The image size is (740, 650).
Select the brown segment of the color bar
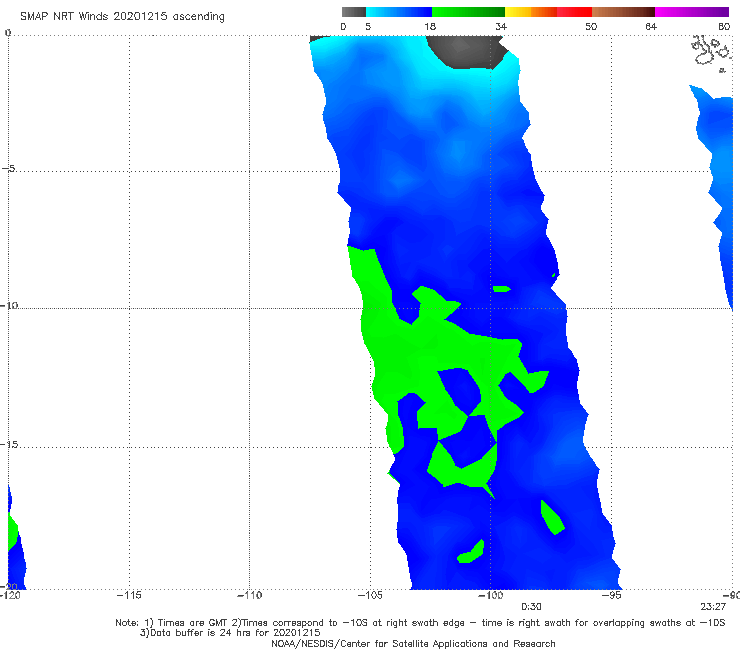tap(623, 12)
